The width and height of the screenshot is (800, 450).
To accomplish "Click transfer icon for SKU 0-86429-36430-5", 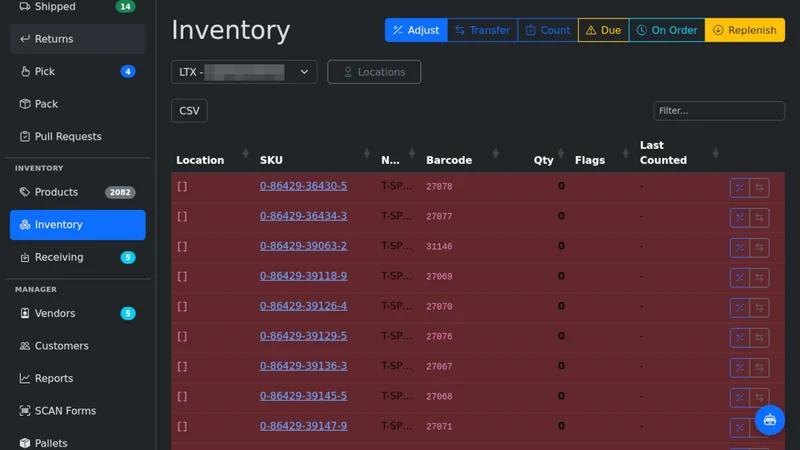I will 759,188.
